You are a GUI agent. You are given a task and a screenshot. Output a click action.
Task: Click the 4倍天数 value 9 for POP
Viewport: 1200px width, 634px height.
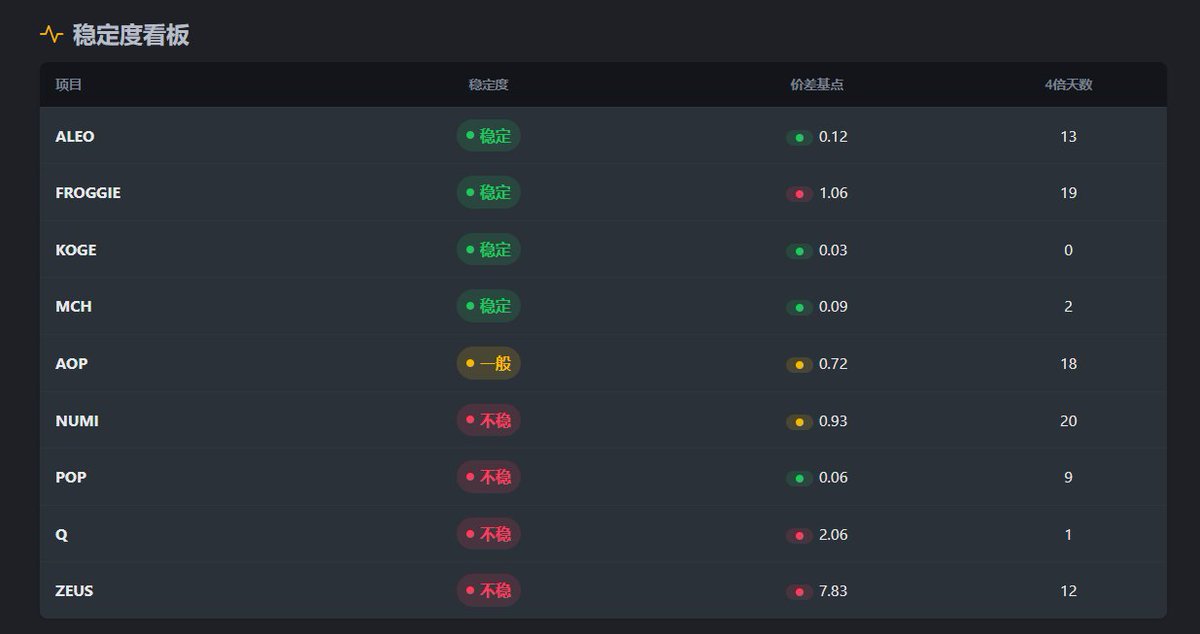[1068, 478]
